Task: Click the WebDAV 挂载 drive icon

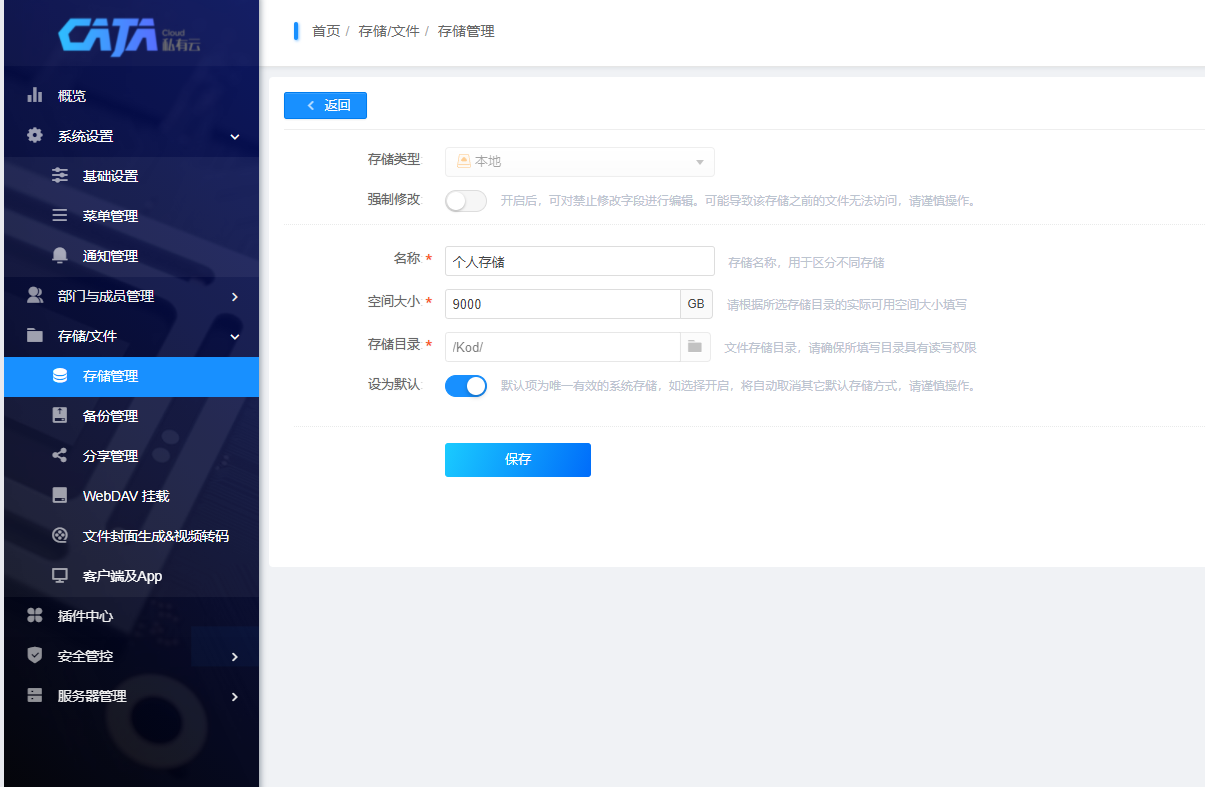Action: (60, 496)
